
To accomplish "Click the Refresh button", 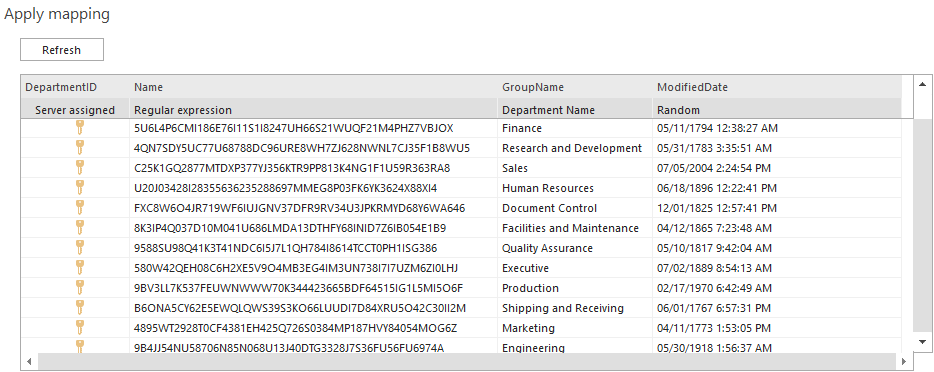I will [62, 50].
